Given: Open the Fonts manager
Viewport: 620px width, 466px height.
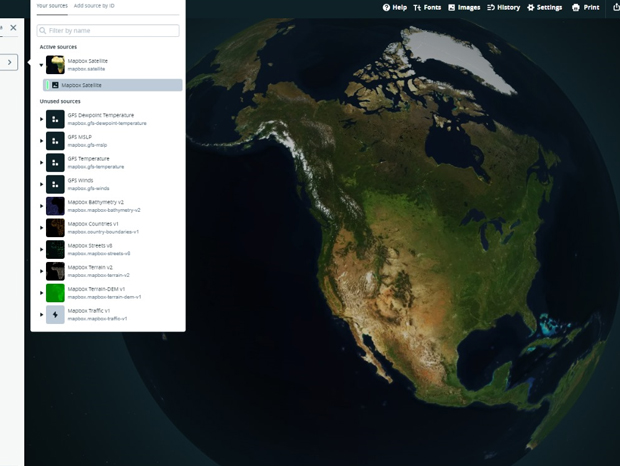Looking at the screenshot, I should click(427, 8).
